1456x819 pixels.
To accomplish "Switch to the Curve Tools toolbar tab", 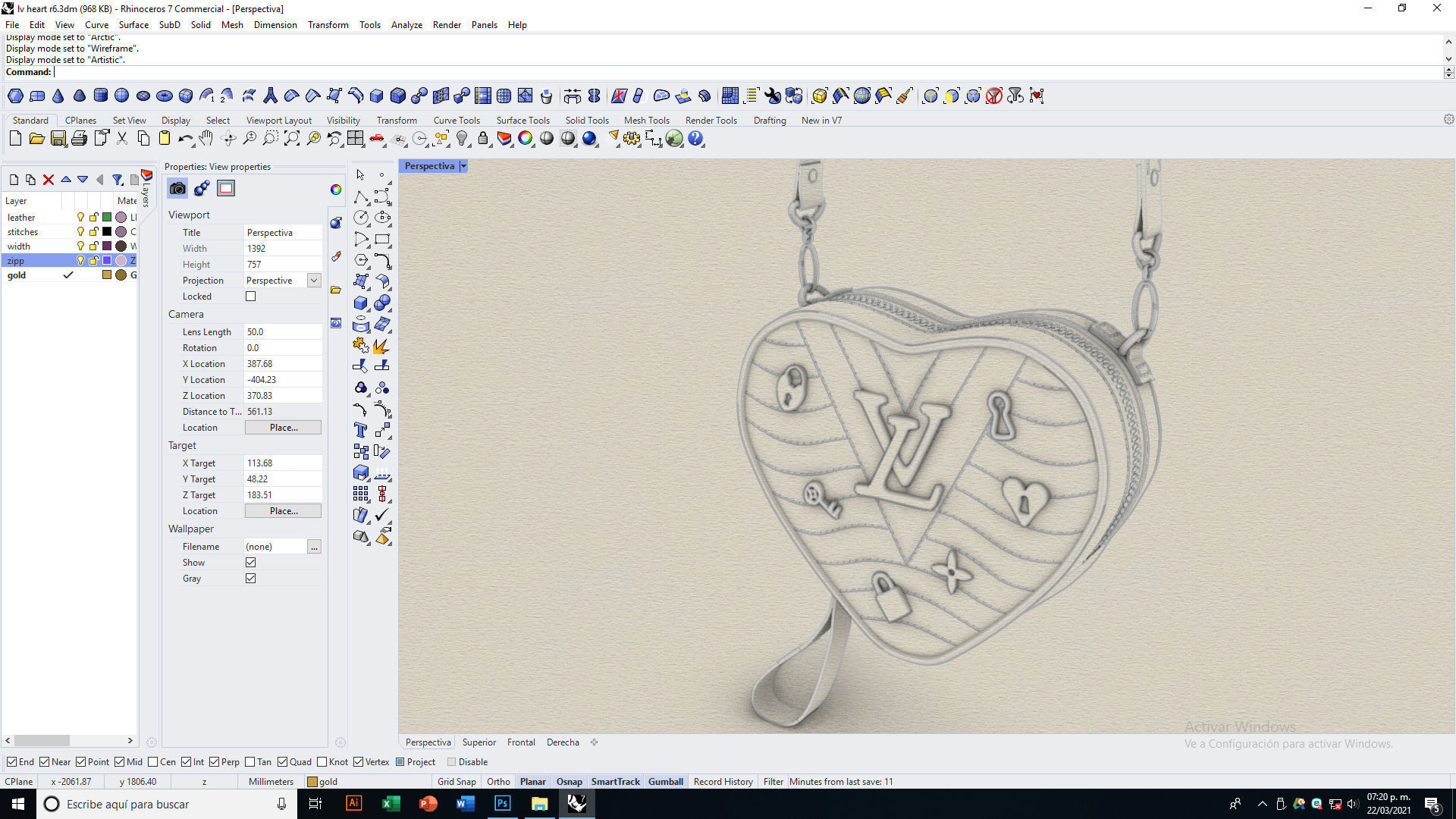I will pyautogui.click(x=457, y=121).
